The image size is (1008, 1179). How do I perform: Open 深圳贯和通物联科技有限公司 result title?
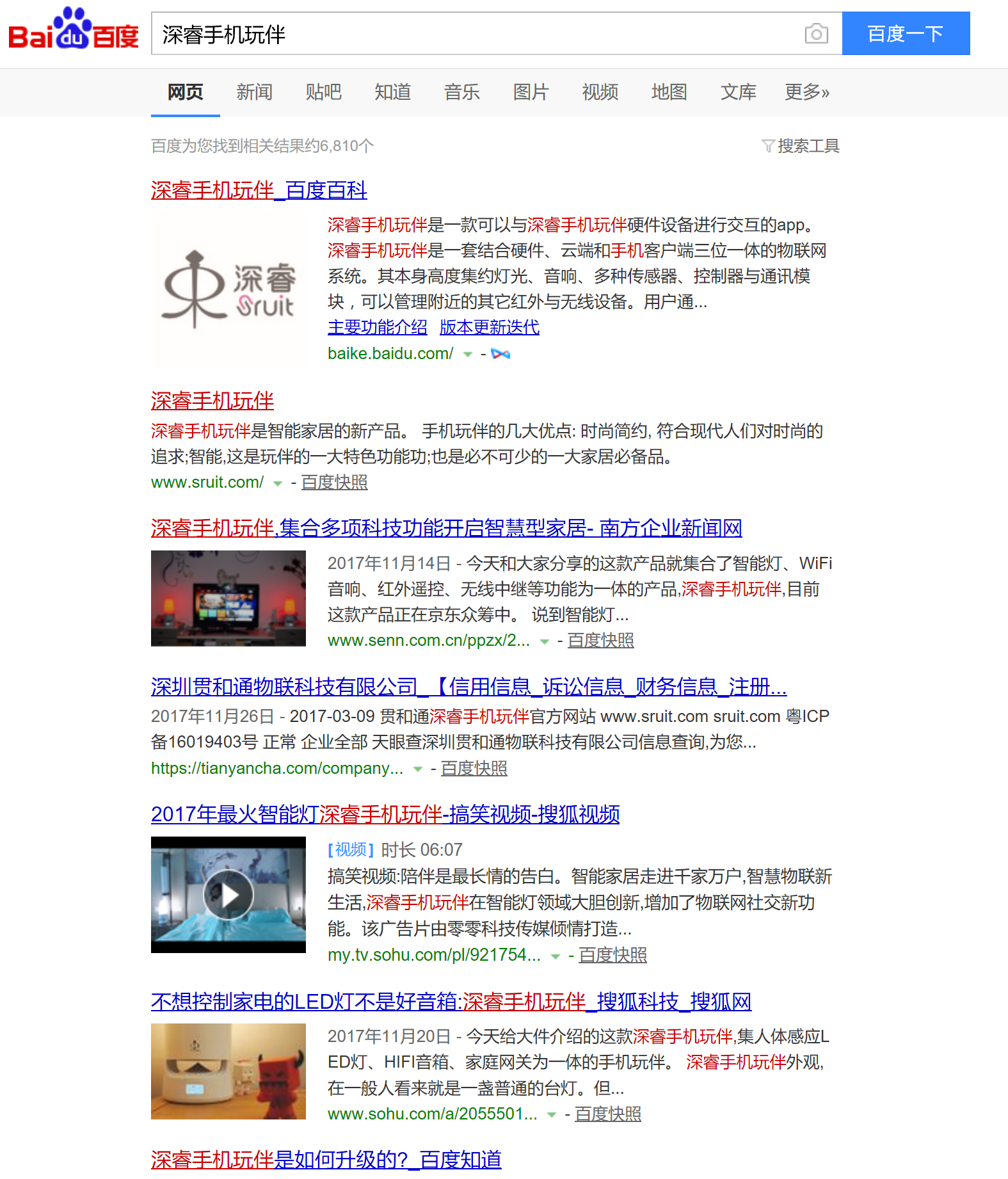[468, 687]
